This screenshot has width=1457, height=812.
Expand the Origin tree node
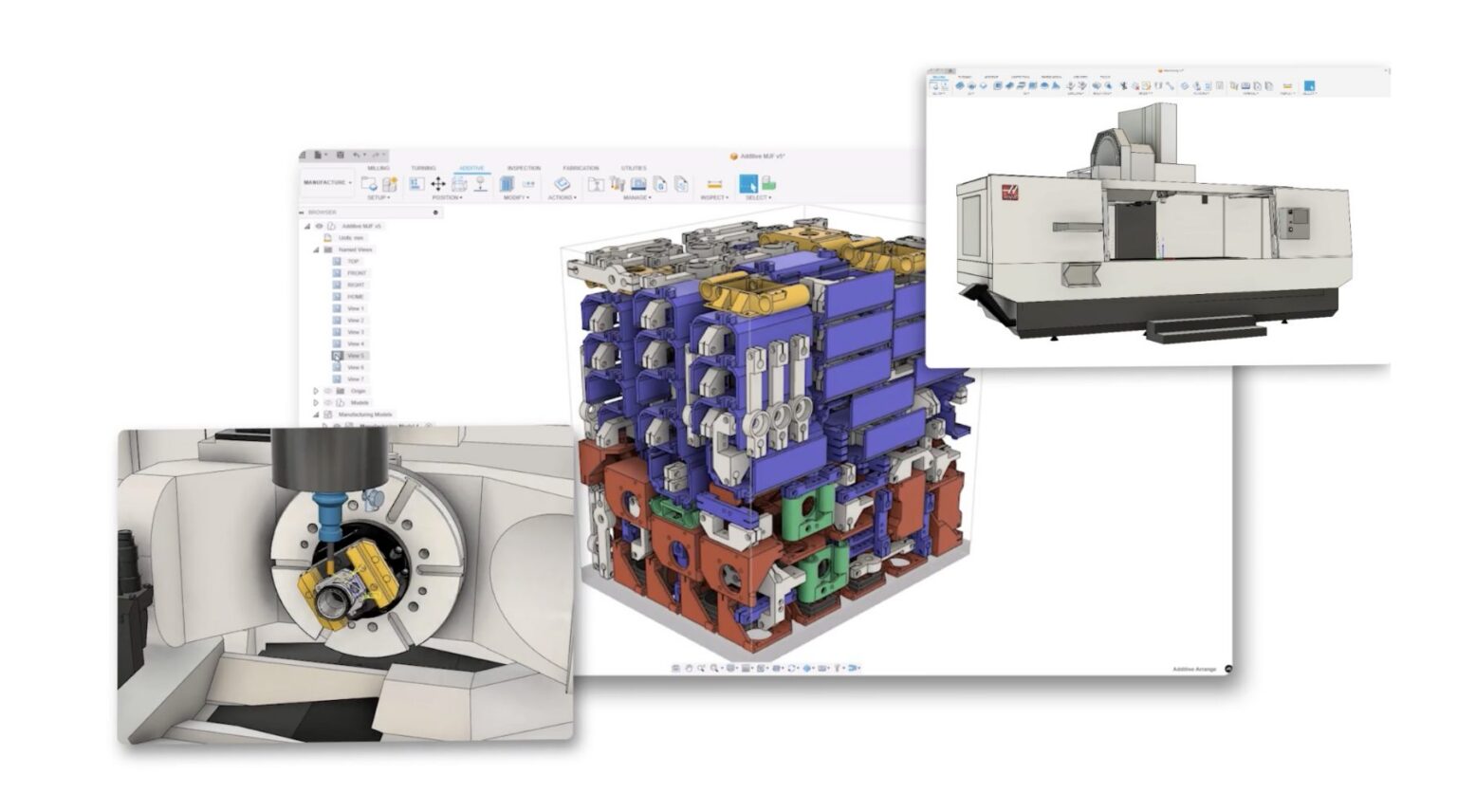317,391
